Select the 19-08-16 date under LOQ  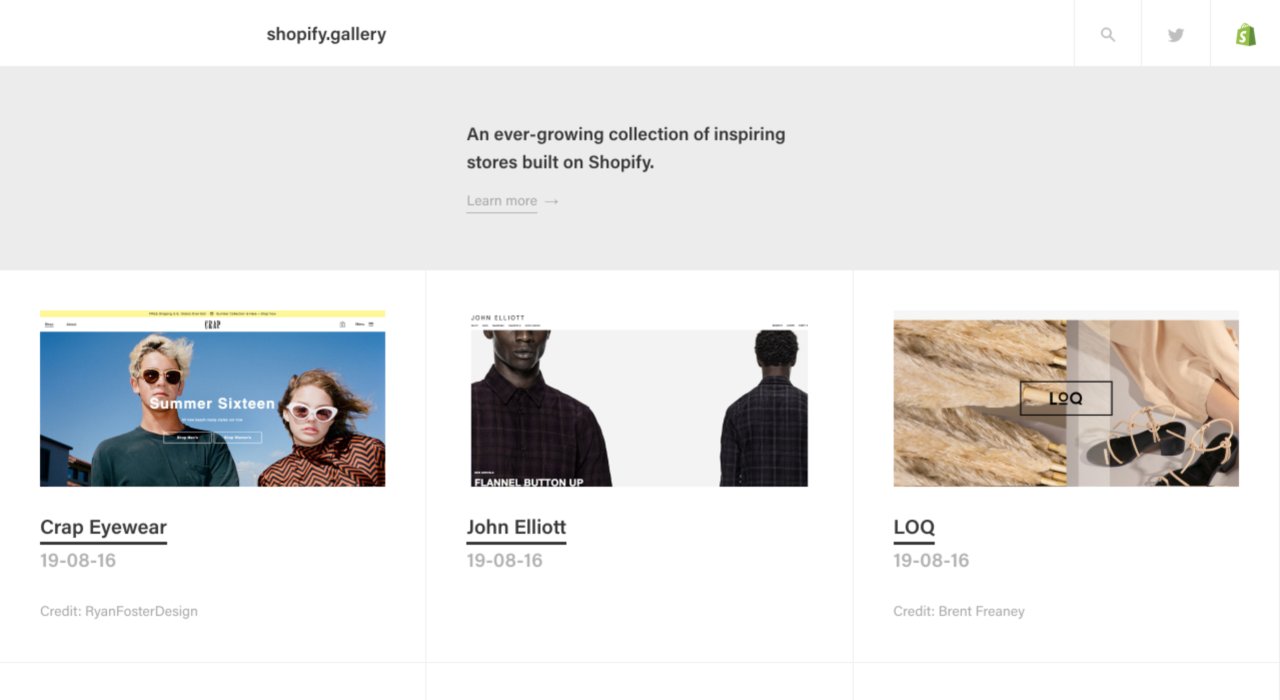[931, 560]
